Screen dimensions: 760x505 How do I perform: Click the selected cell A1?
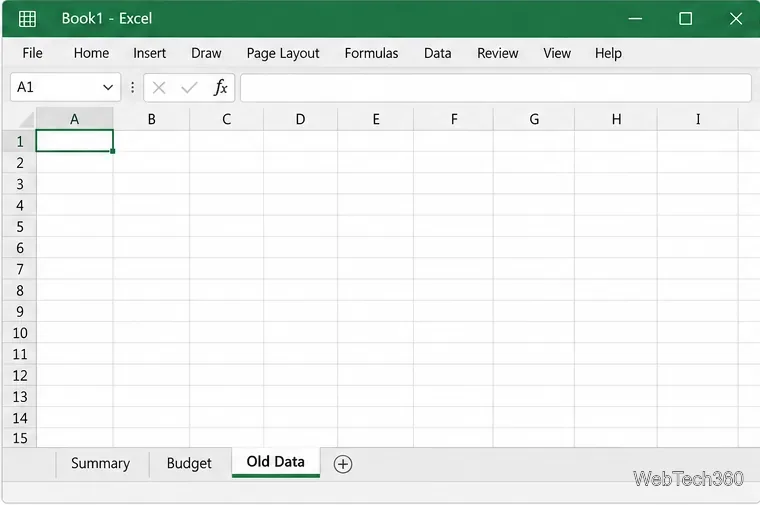point(75,141)
